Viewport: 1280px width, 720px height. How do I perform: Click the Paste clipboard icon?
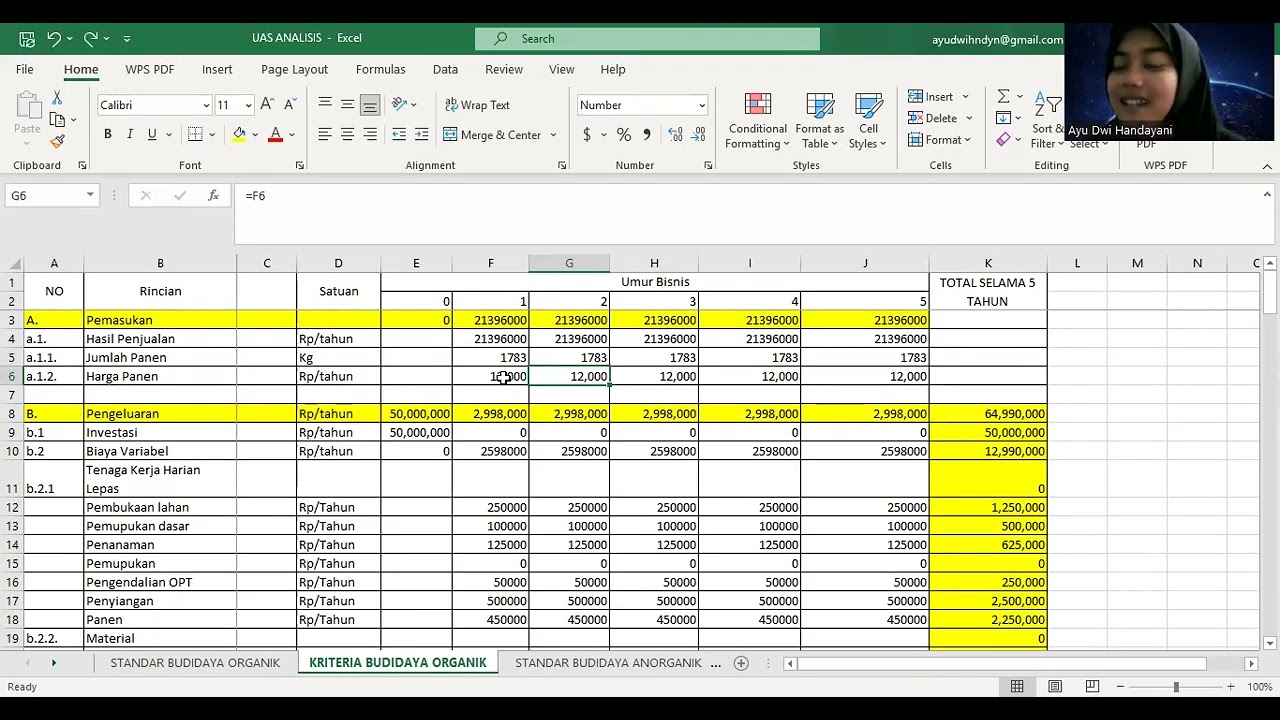tap(27, 106)
